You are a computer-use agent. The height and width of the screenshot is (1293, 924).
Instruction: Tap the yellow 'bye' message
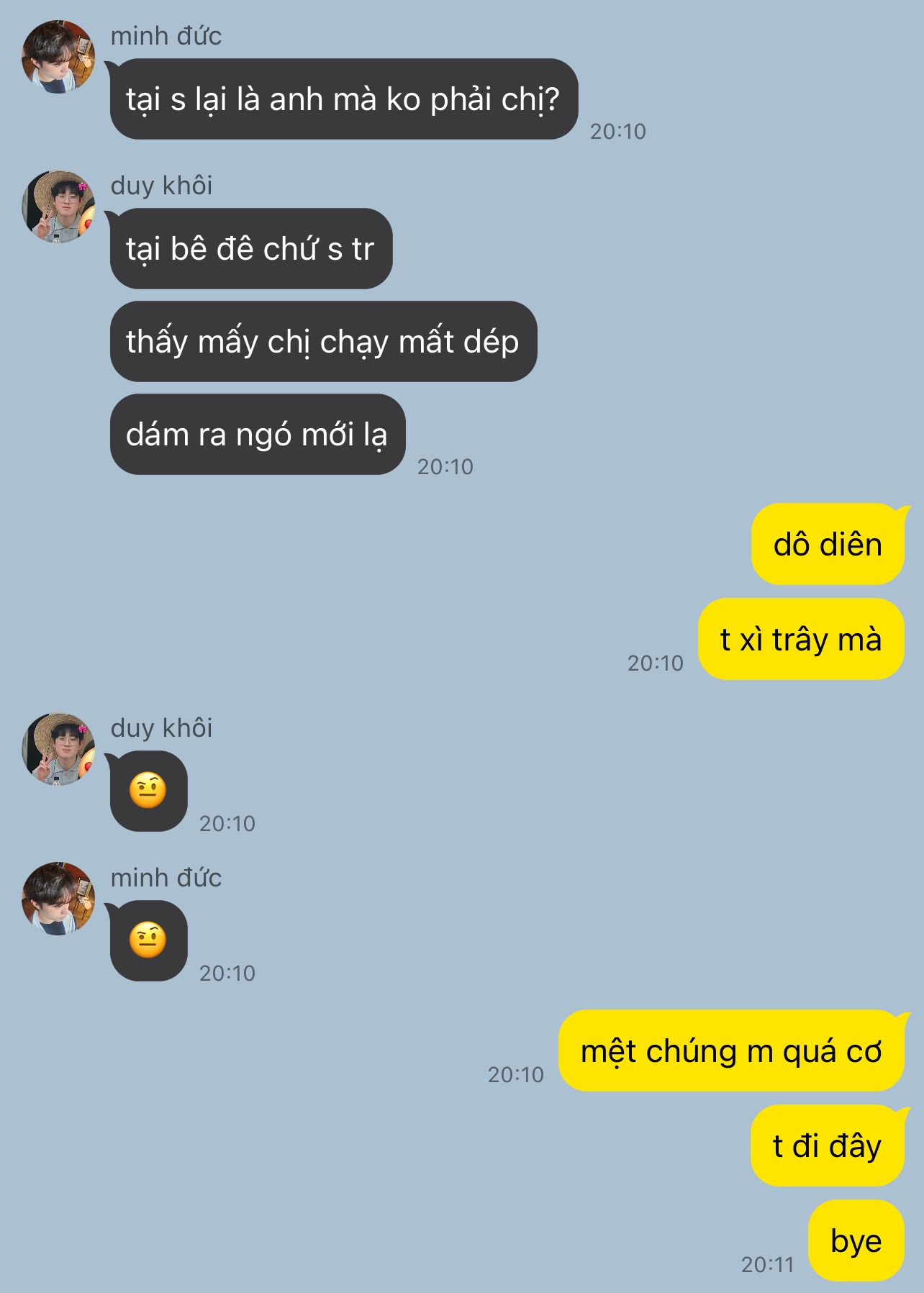tap(856, 1240)
